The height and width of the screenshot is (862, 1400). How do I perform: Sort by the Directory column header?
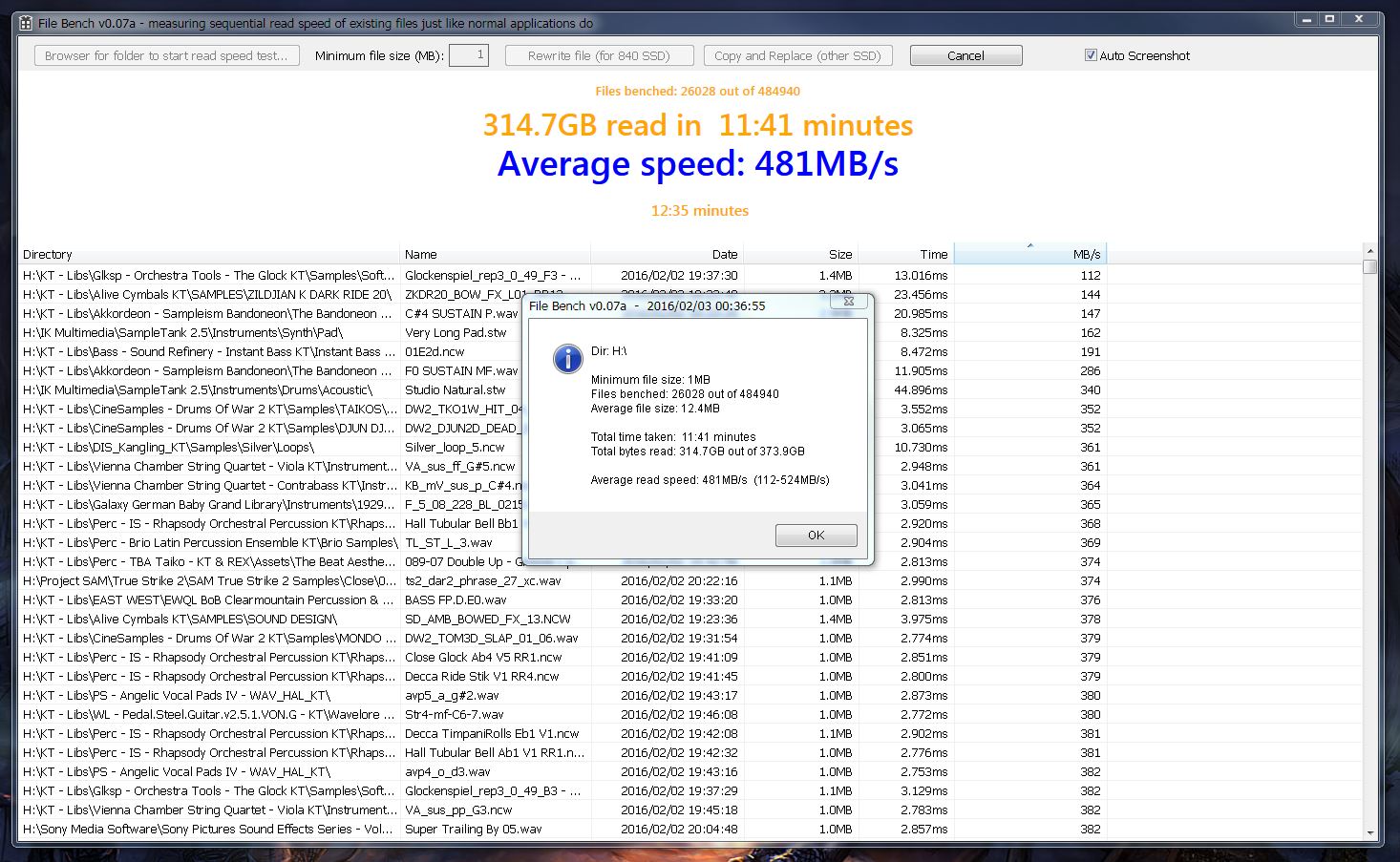pyautogui.click(x=208, y=254)
